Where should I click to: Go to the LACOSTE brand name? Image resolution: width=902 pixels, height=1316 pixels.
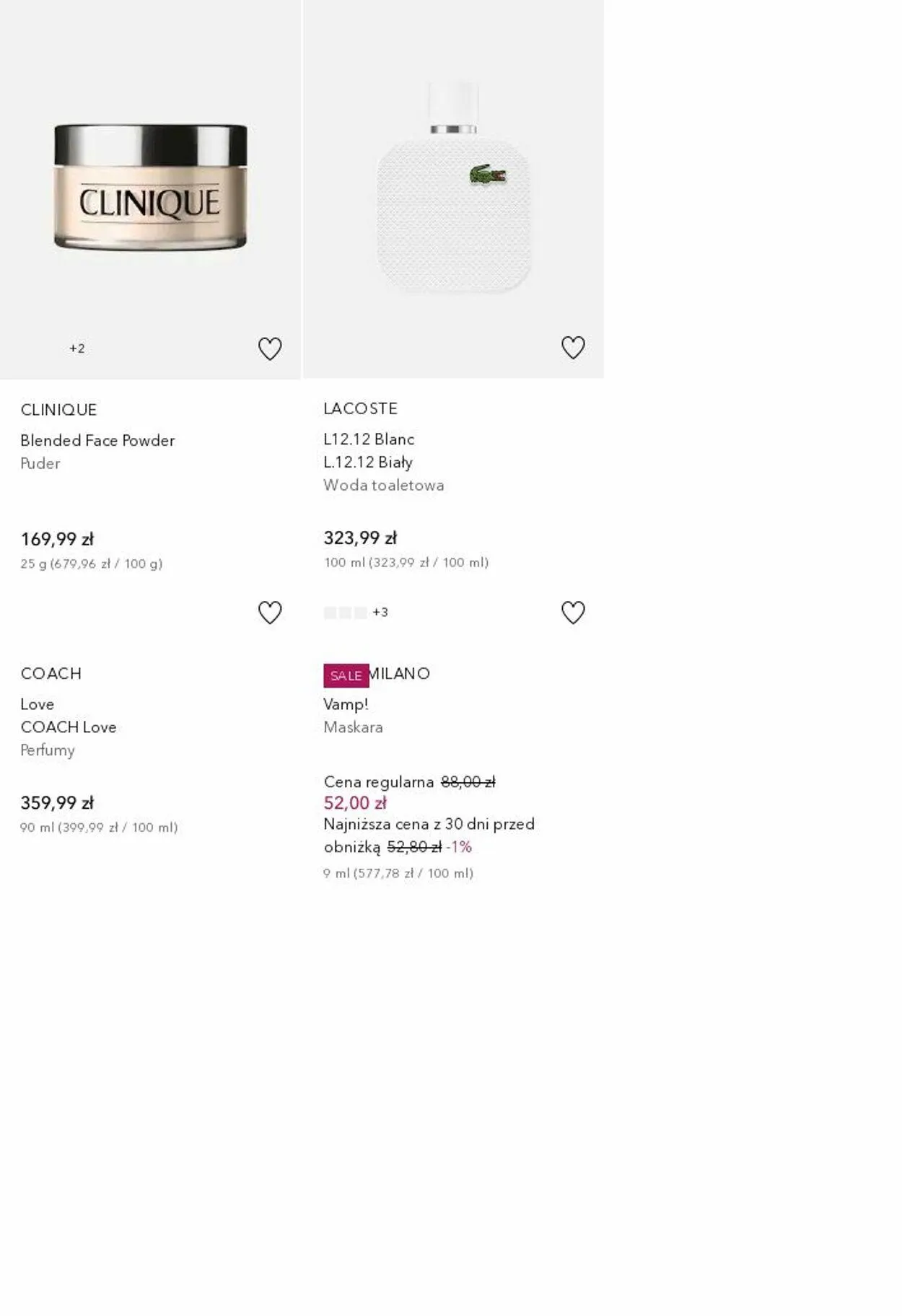tap(360, 408)
